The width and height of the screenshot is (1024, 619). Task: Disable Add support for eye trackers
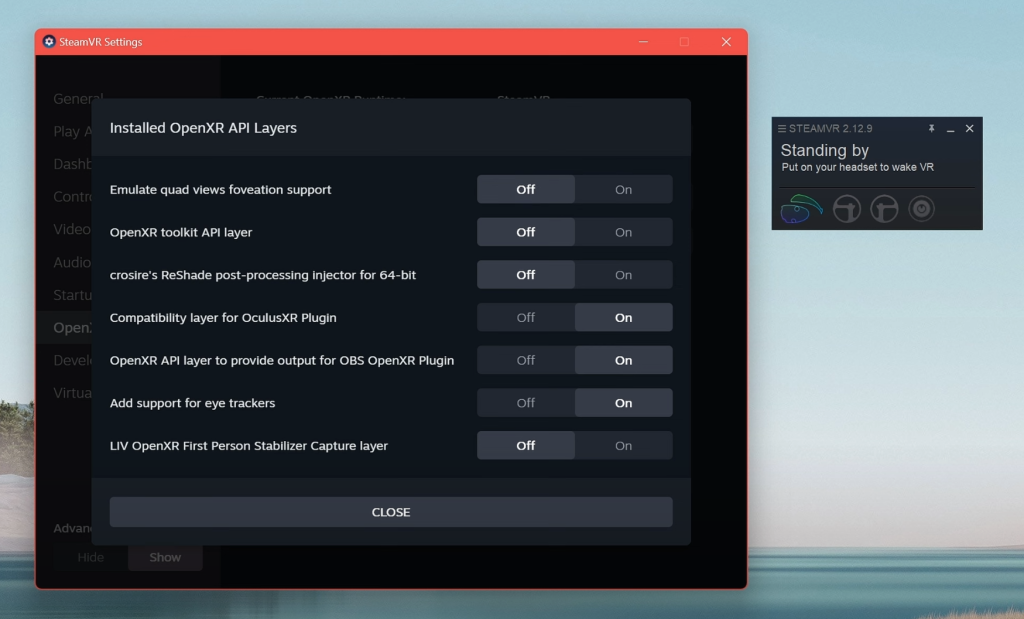pos(526,403)
